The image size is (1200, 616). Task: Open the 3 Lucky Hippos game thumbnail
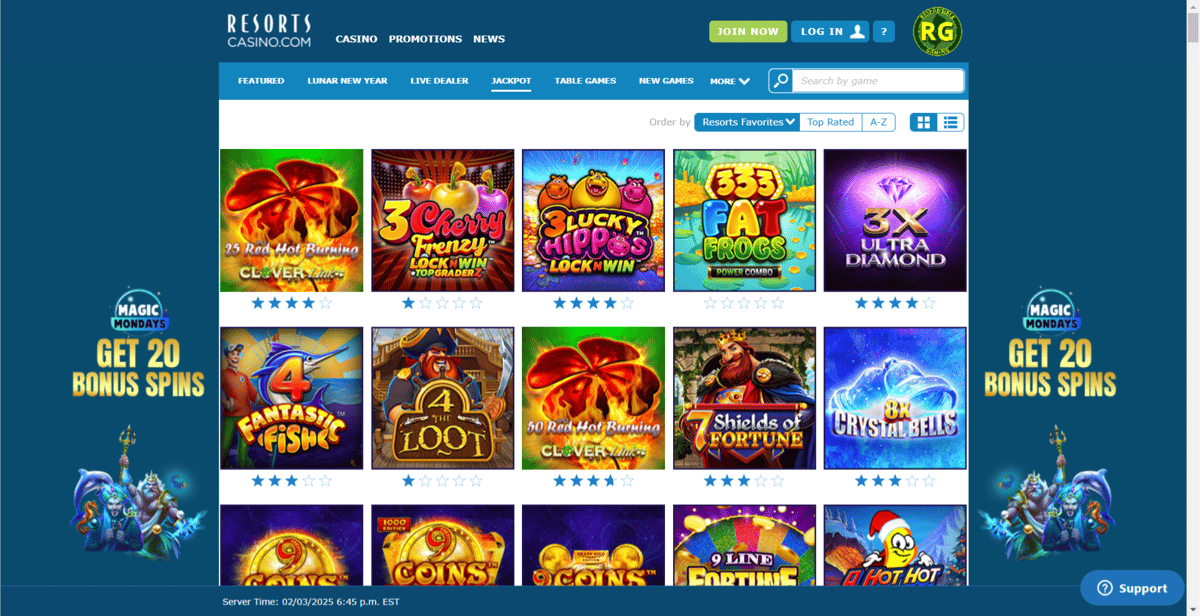tap(594, 221)
